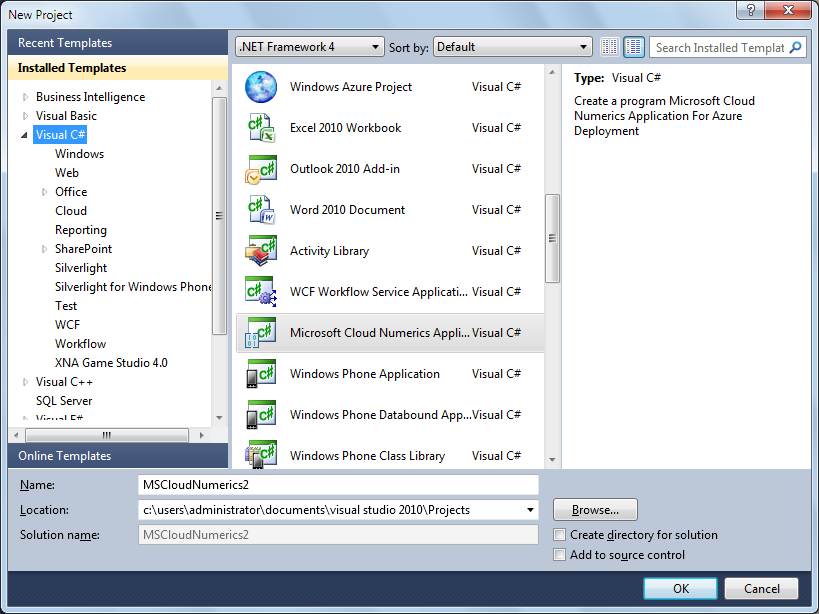819x614 pixels.
Task: Select the Silverlight category in the tree
Action: coord(81,268)
